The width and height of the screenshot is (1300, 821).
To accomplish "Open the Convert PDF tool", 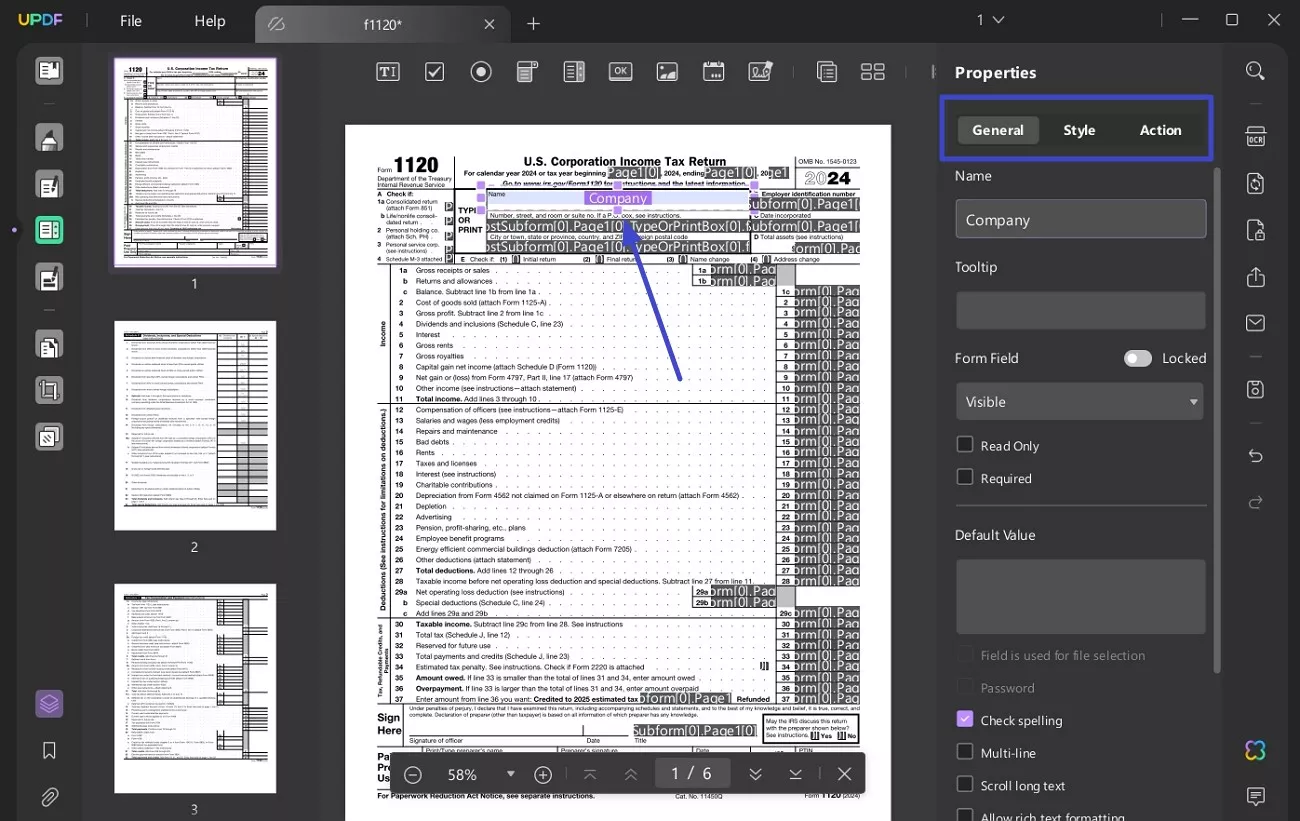I will 1256,184.
